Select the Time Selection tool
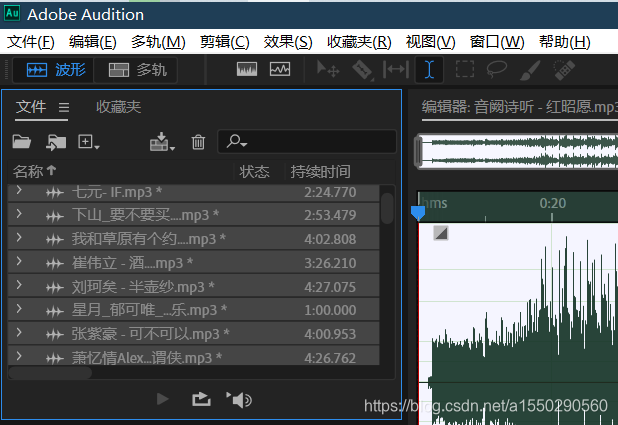 (x=429, y=70)
